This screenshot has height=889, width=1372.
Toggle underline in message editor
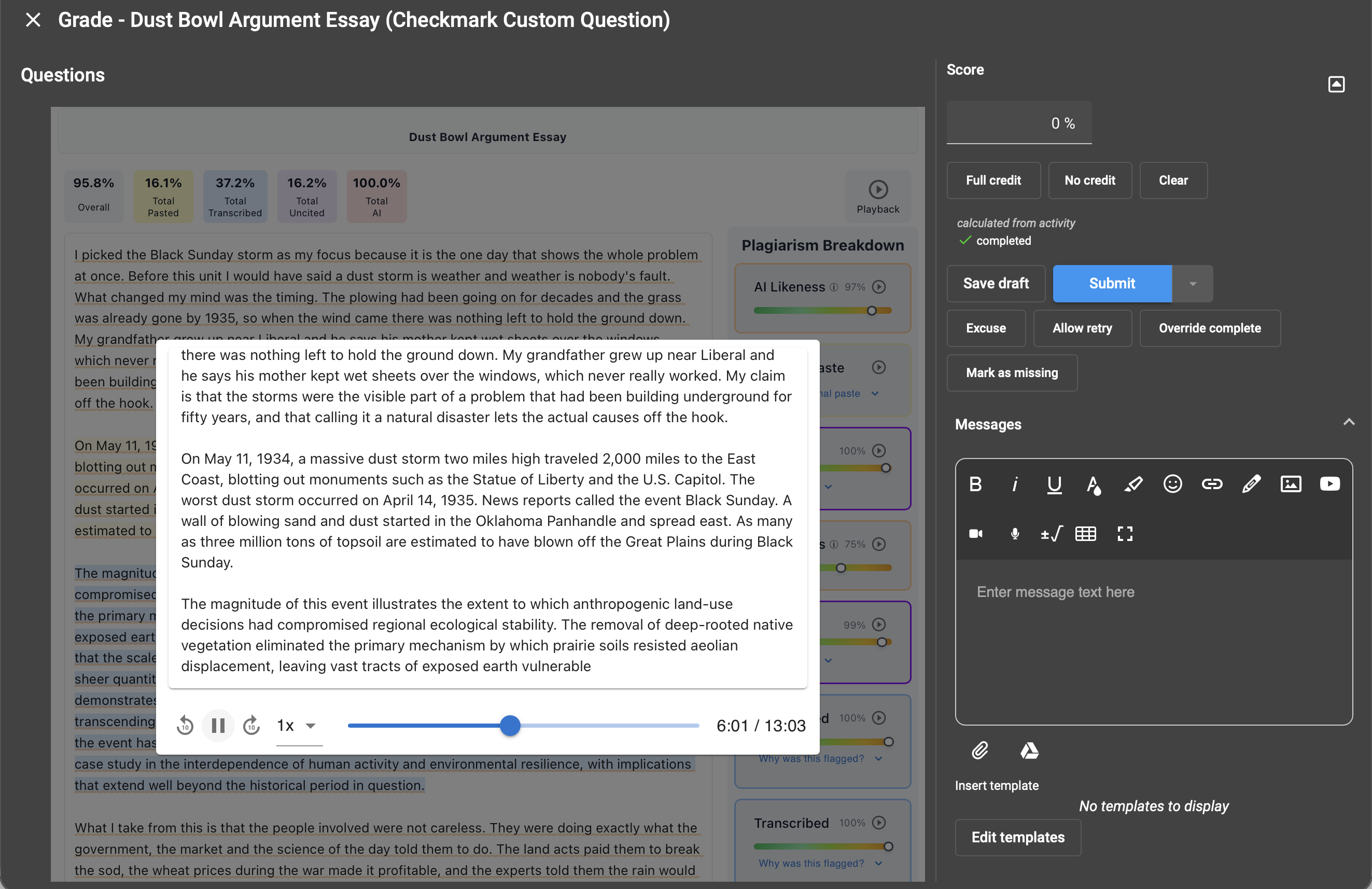pos(1054,484)
